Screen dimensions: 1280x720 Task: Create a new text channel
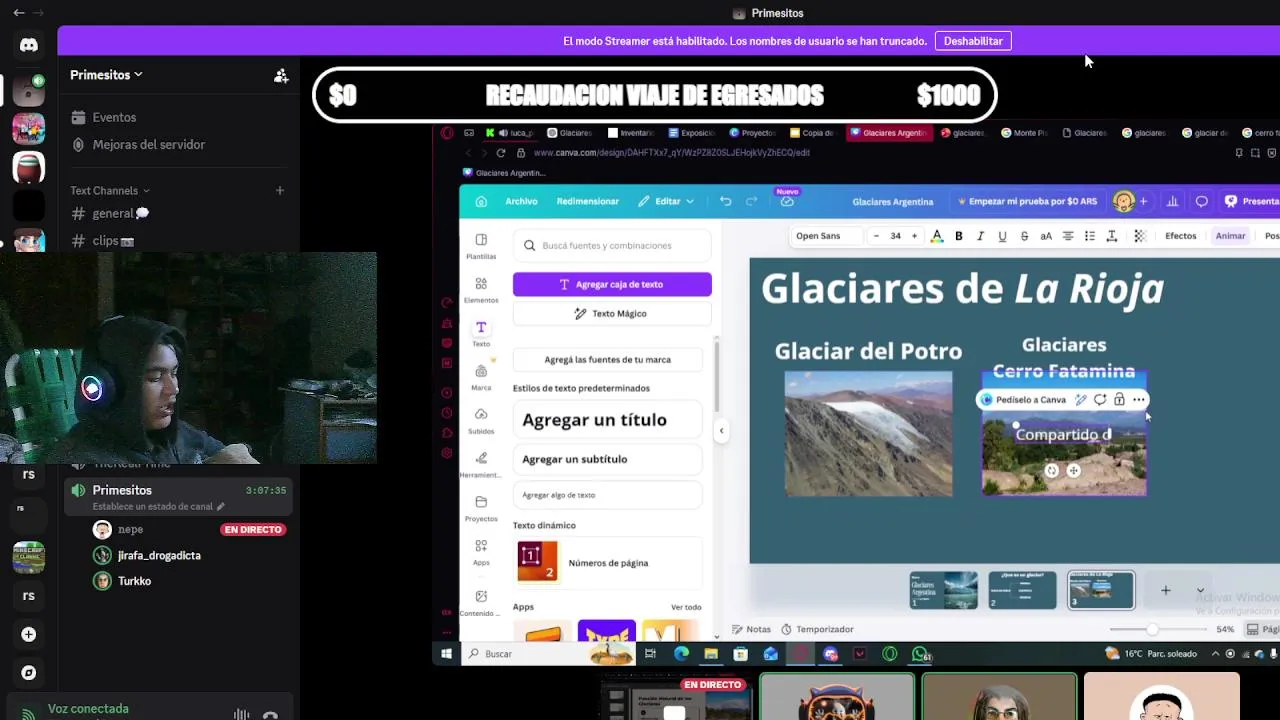pyautogui.click(x=280, y=190)
